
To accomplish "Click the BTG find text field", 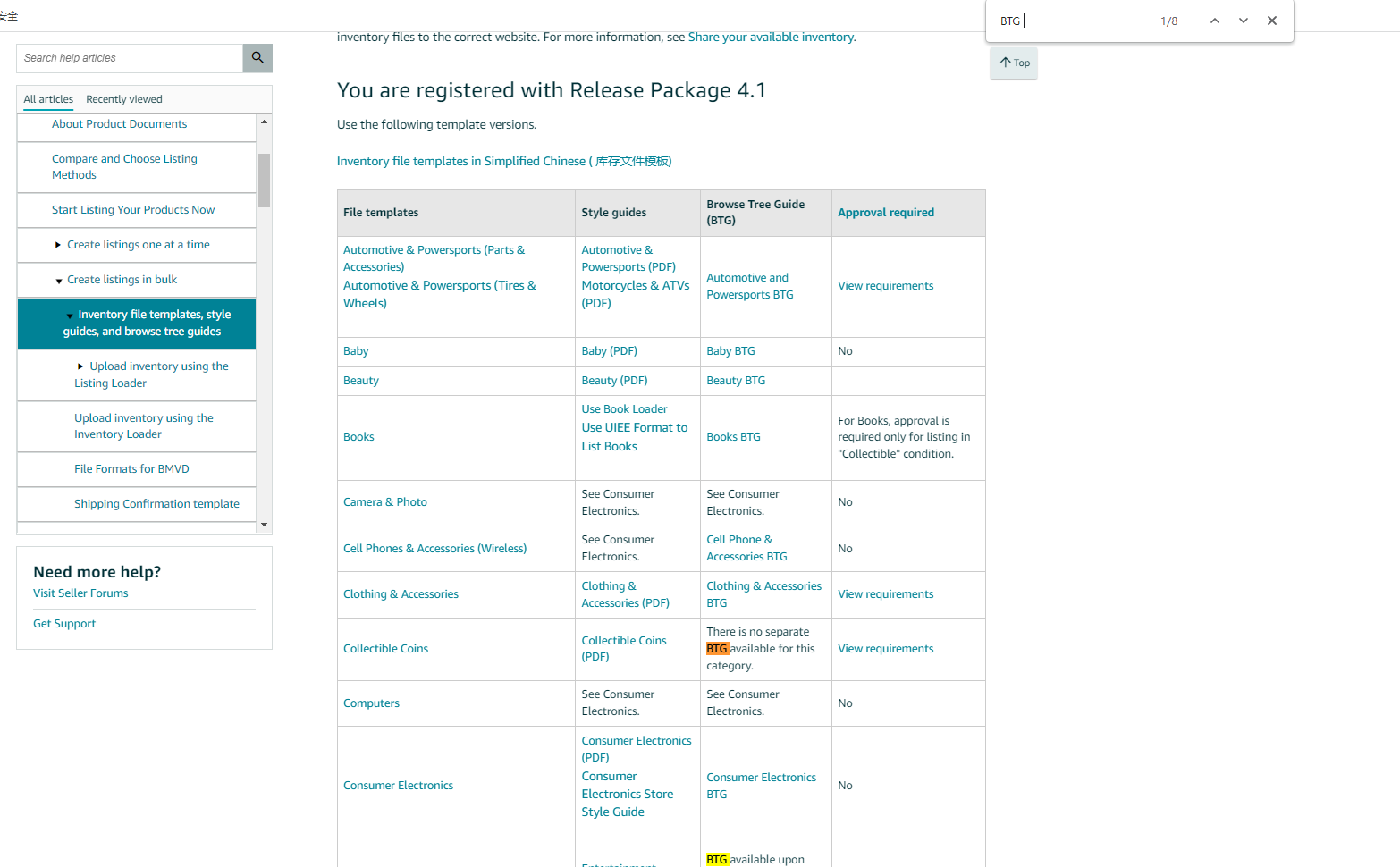I will pyautogui.click(x=1073, y=21).
